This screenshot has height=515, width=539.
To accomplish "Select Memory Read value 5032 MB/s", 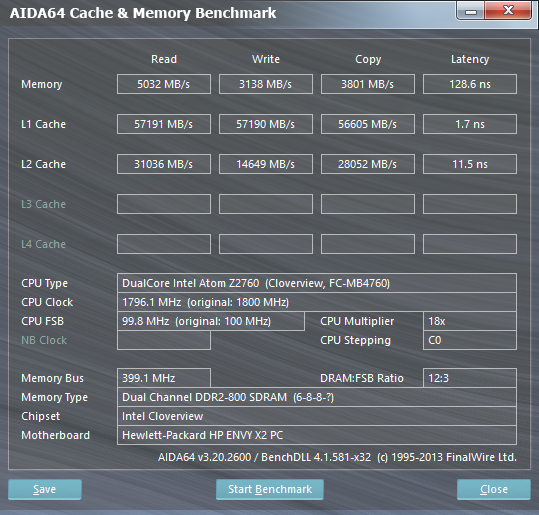I will [x=164, y=84].
